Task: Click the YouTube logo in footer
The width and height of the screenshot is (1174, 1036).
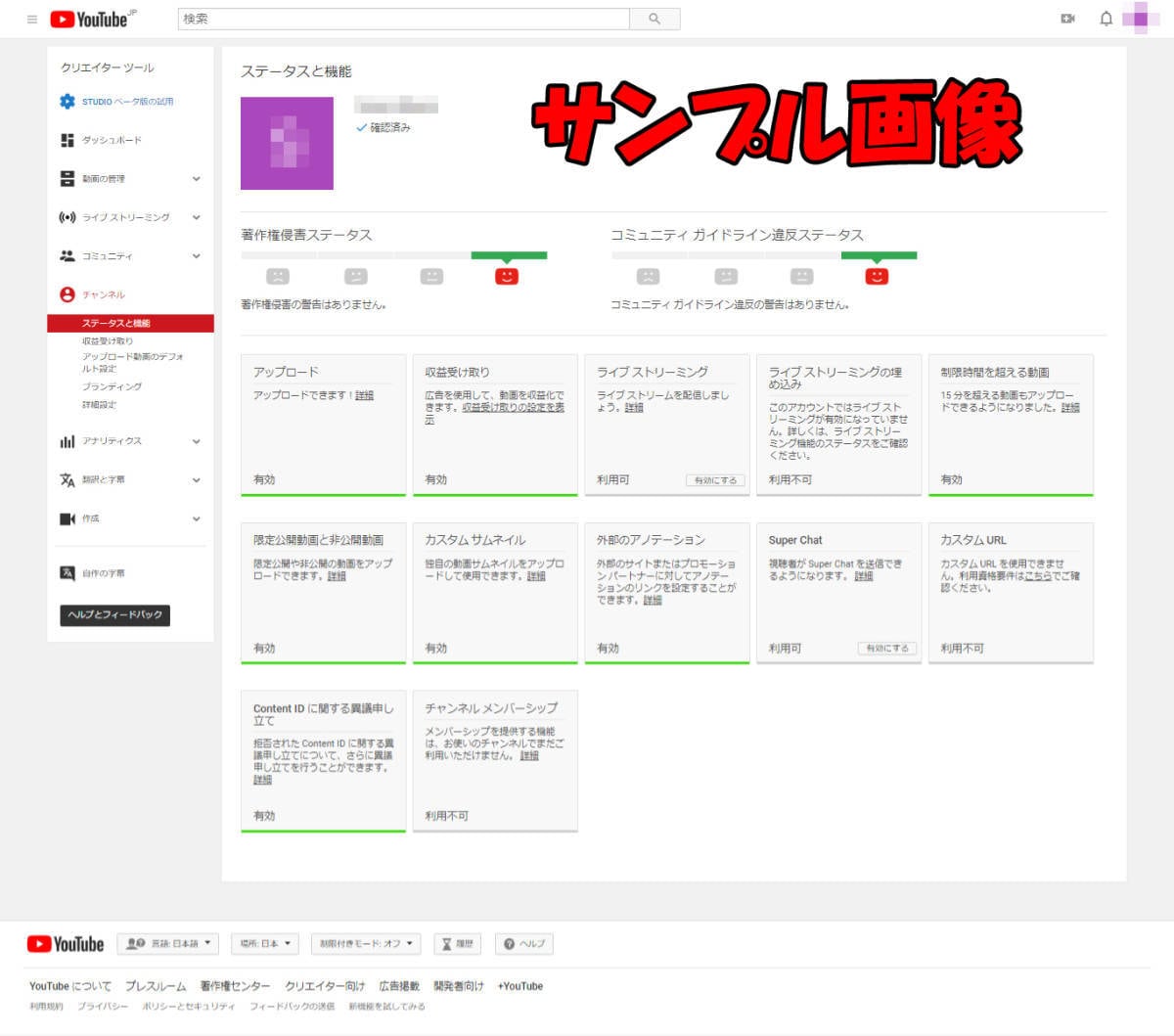Action: click(x=66, y=944)
